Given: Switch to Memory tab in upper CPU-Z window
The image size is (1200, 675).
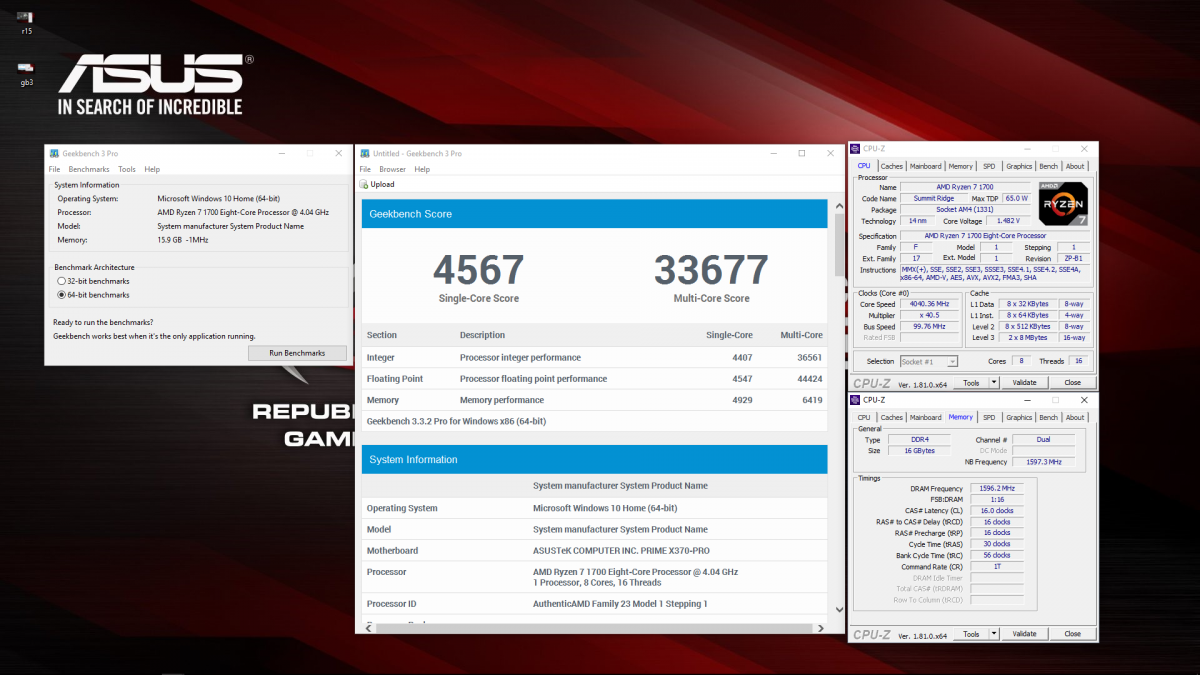Looking at the screenshot, I should [960, 166].
